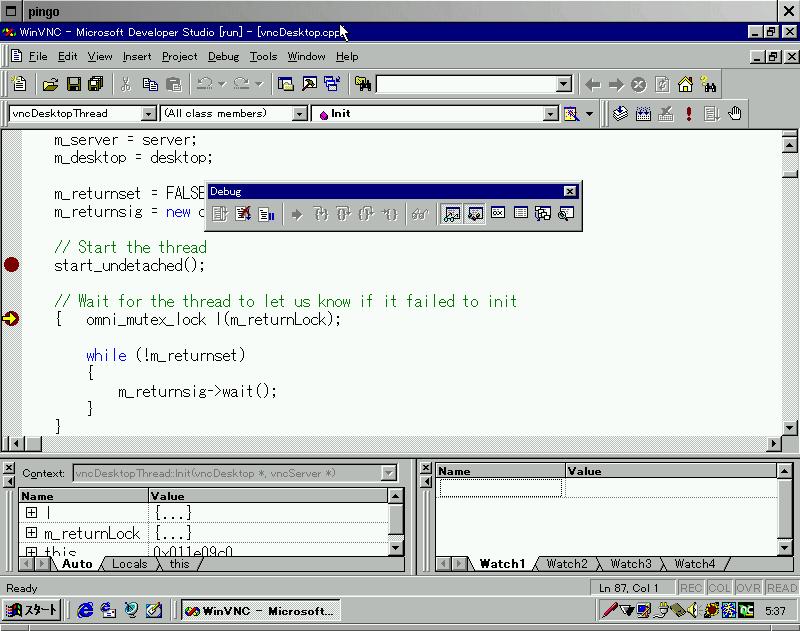Open the Context dropdown in Variables pane

pyautogui.click(x=389, y=473)
